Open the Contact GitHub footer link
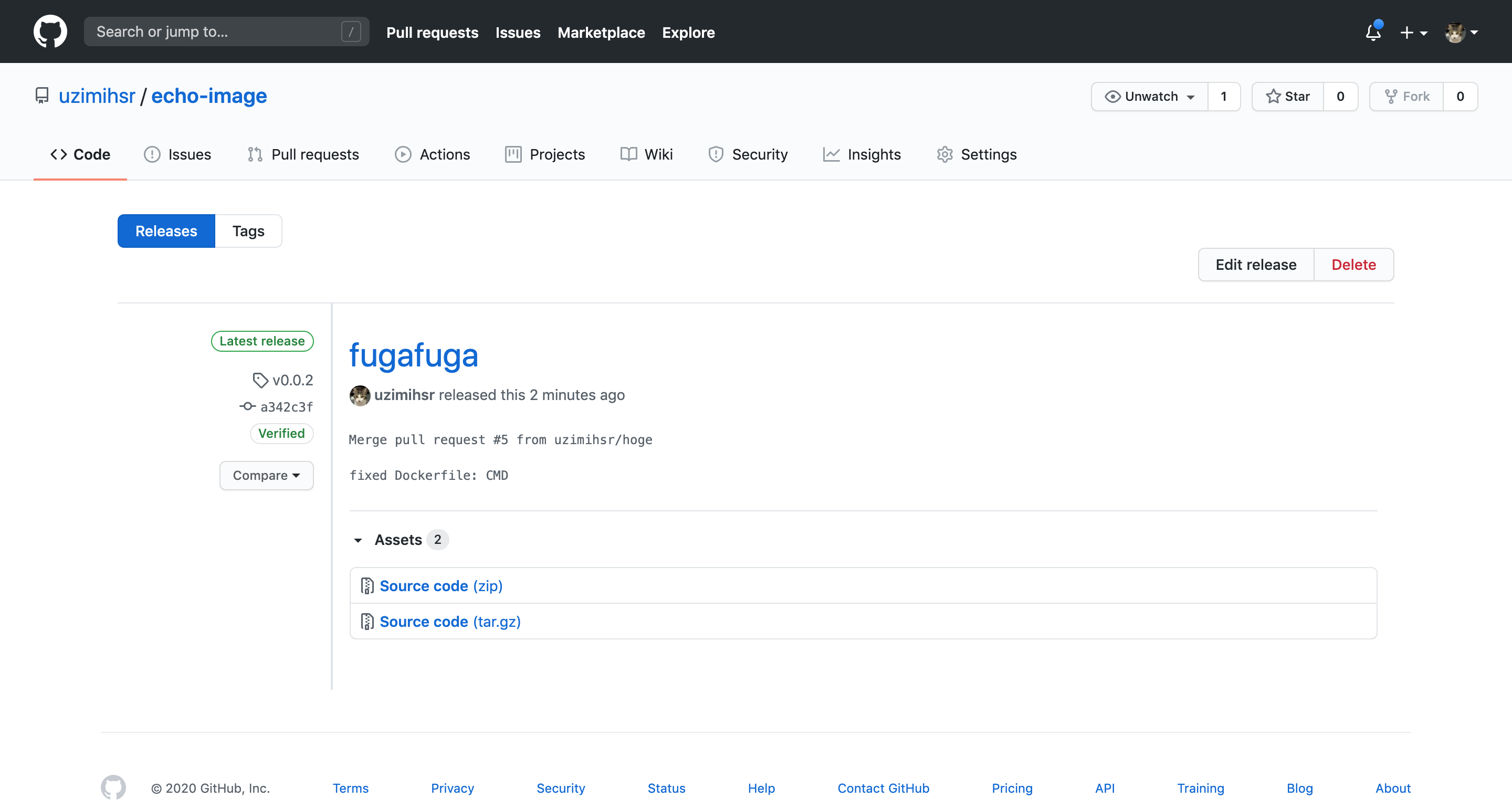Image resolution: width=1512 pixels, height=809 pixels. (x=884, y=789)
